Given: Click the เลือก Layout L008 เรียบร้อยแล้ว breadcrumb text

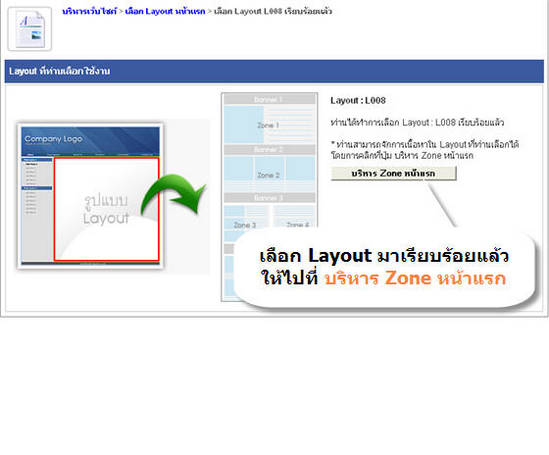Looking at the screenshot, I should click(x=273, y=11).
